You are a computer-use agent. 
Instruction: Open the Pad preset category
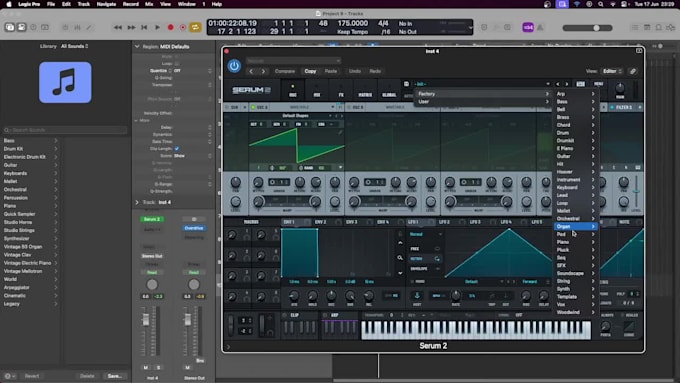point(575,234)
